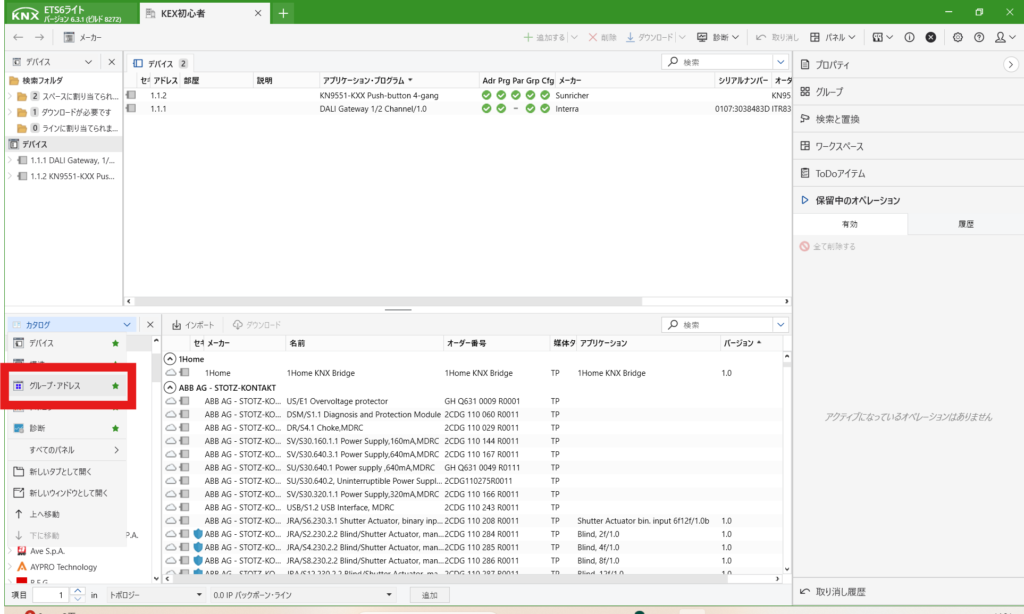
Task: Click the back arrow navigation icon
Action: pos(18,37)
